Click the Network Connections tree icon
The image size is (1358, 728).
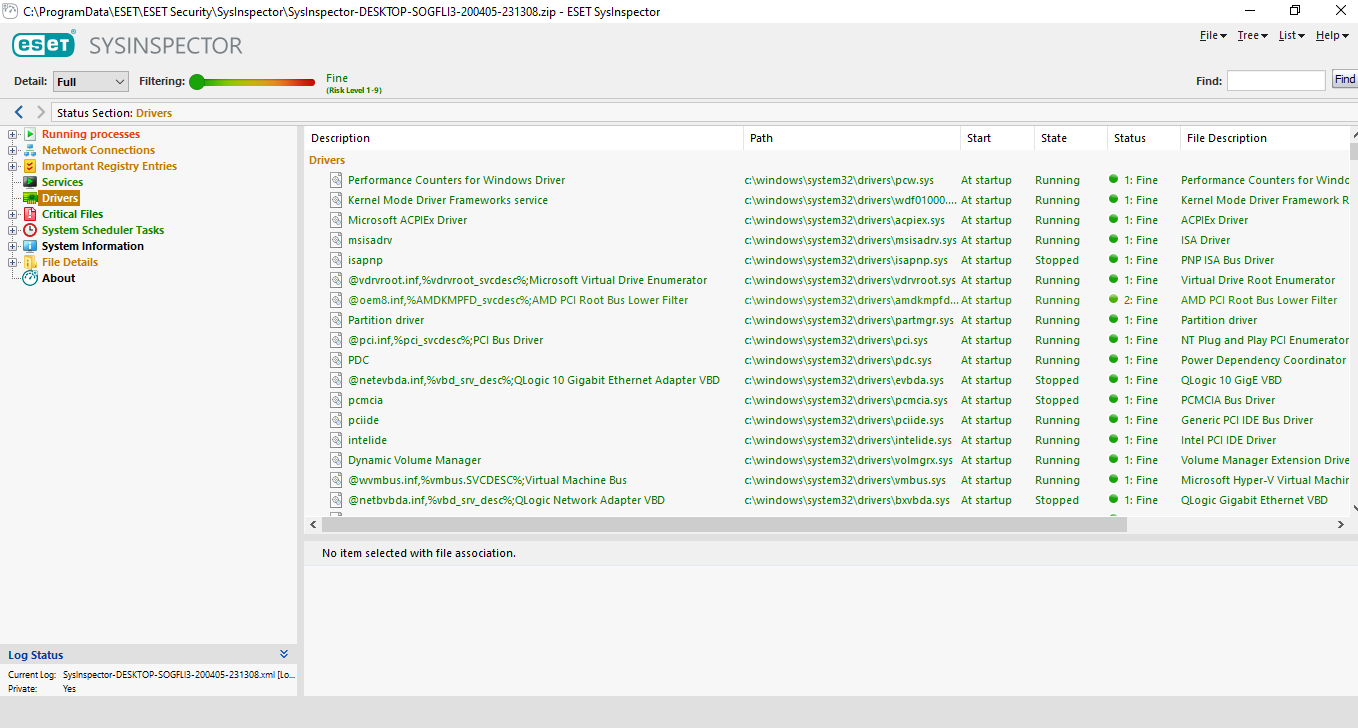point(30,150)
